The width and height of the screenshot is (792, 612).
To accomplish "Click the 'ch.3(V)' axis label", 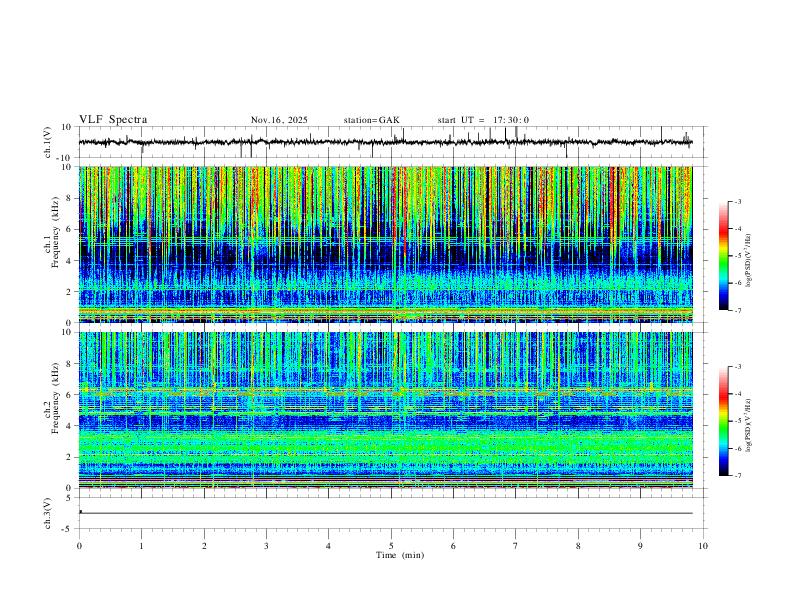I will [48, 513].
